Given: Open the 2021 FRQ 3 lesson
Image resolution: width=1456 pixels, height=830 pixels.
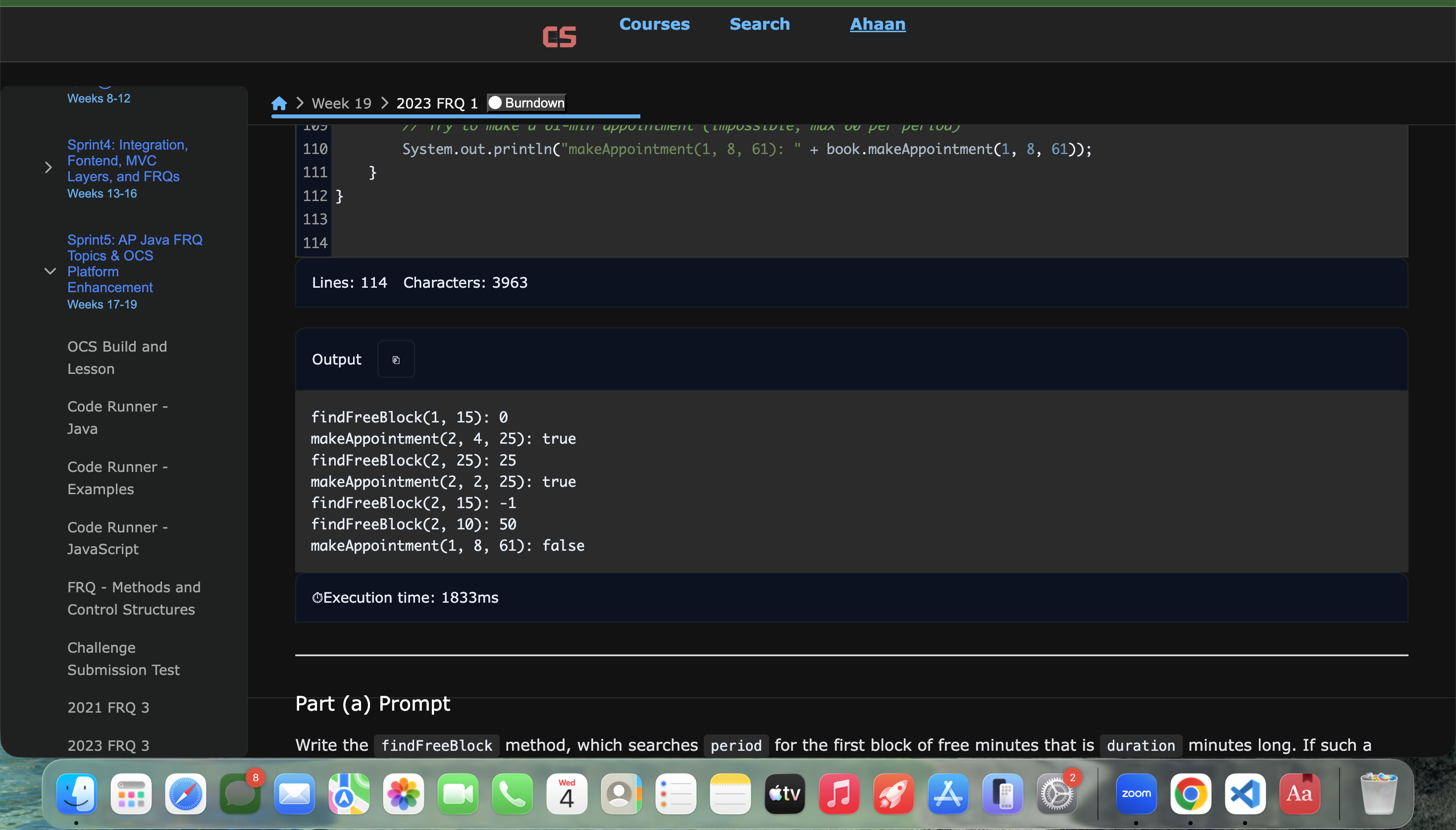Looking at the screenshot, I should pyautogui.click(x=108, y=708).
